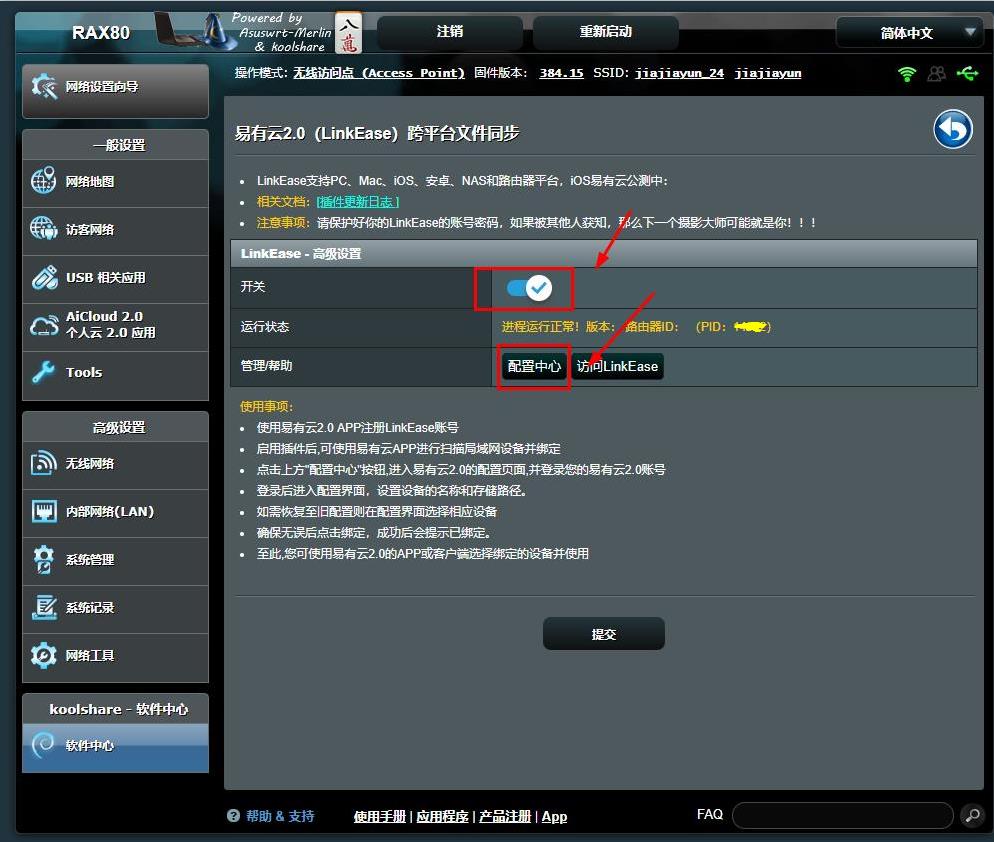
Task: Open 网络地图 menu item
Action: click(x=115, y=182)
